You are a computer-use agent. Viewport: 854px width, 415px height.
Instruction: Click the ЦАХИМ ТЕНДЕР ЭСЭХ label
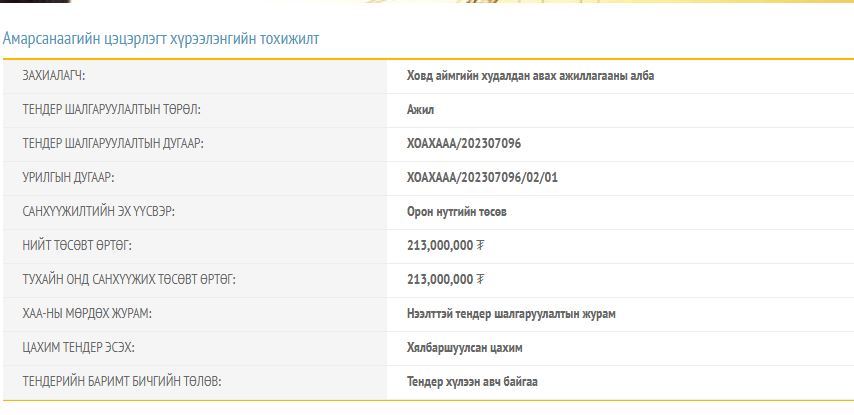pyautogui.click(x=78, y=347)
